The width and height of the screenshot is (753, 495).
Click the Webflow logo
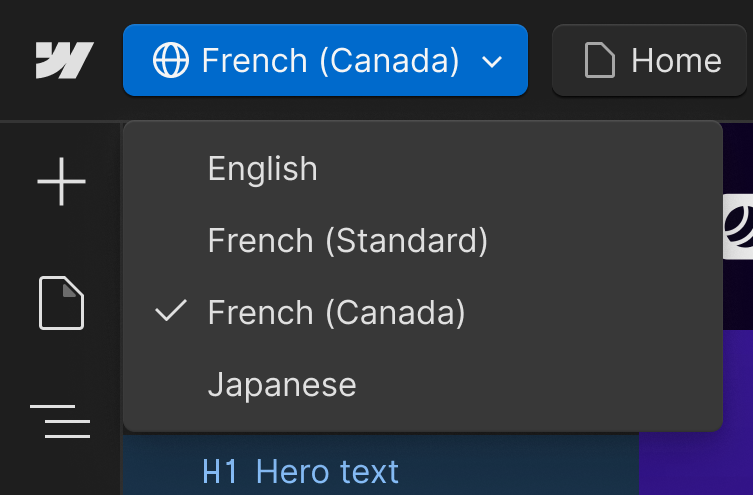(x=64, y=61)
